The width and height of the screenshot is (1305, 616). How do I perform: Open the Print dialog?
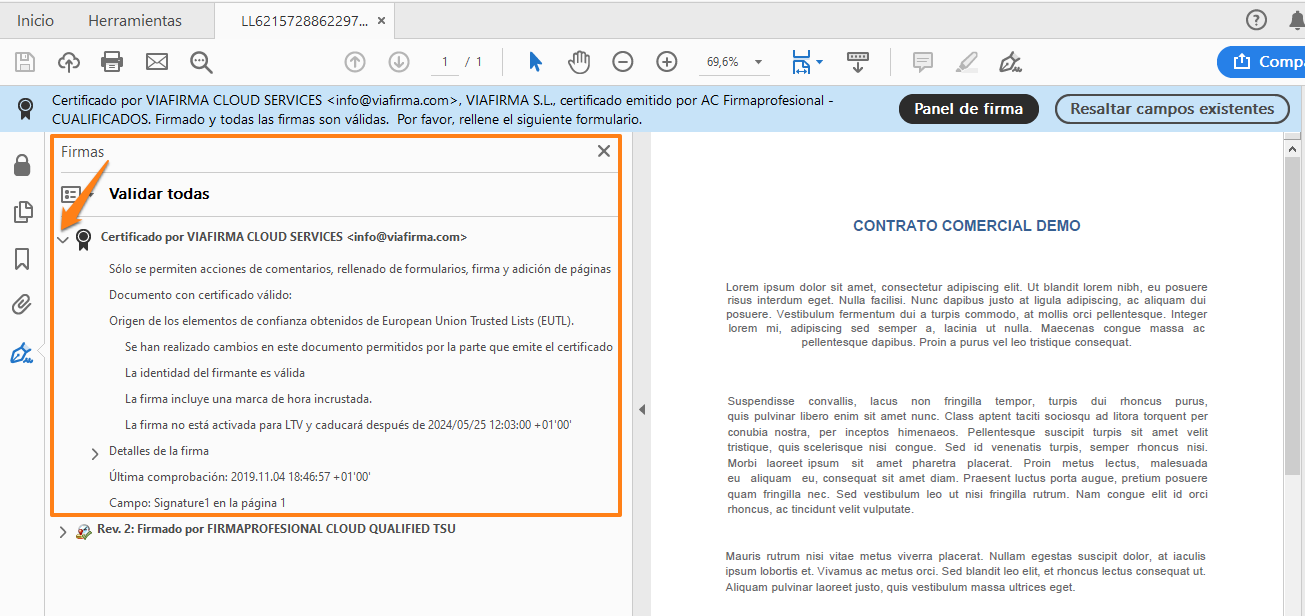tap(112, 61)
